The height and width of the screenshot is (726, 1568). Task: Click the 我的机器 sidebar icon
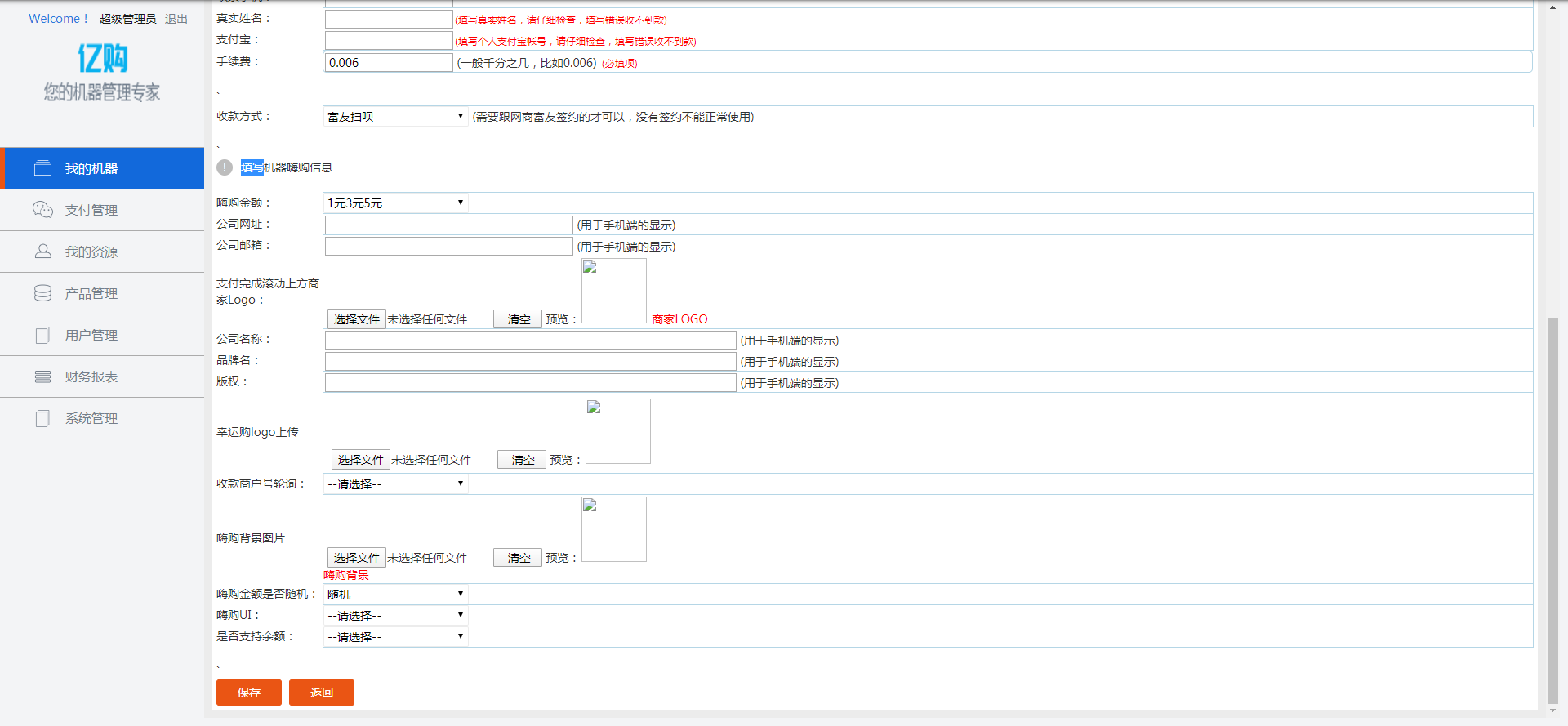pos(42,168)
